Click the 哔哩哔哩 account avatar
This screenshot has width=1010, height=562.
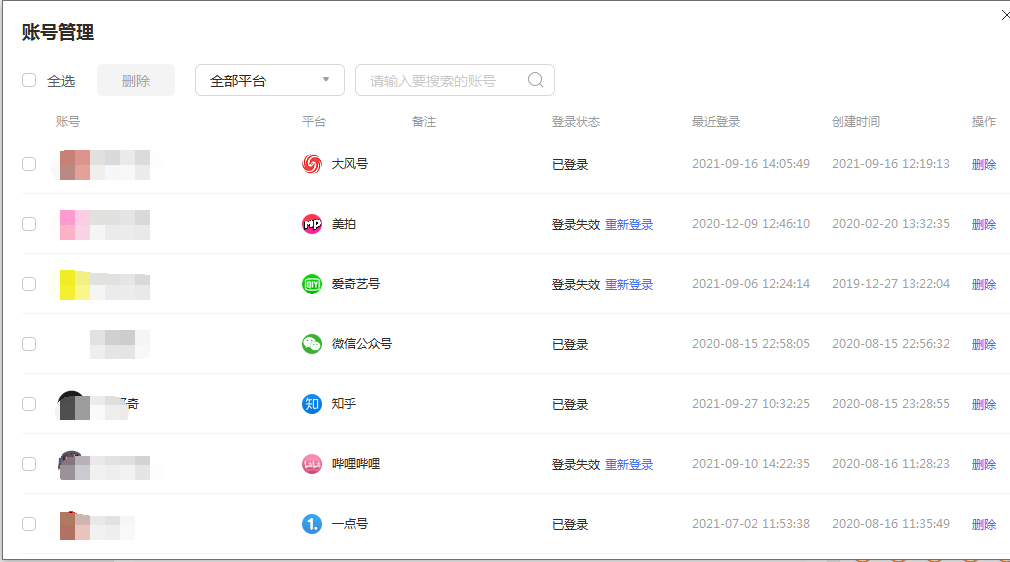73,465
